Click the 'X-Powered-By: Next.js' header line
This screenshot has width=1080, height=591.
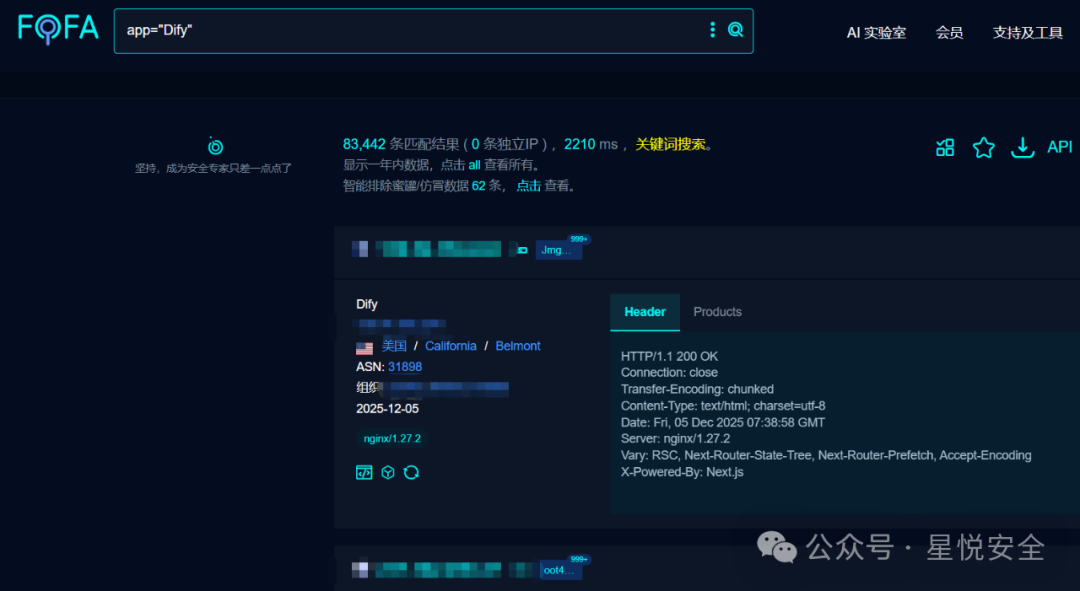coord(682,472)
